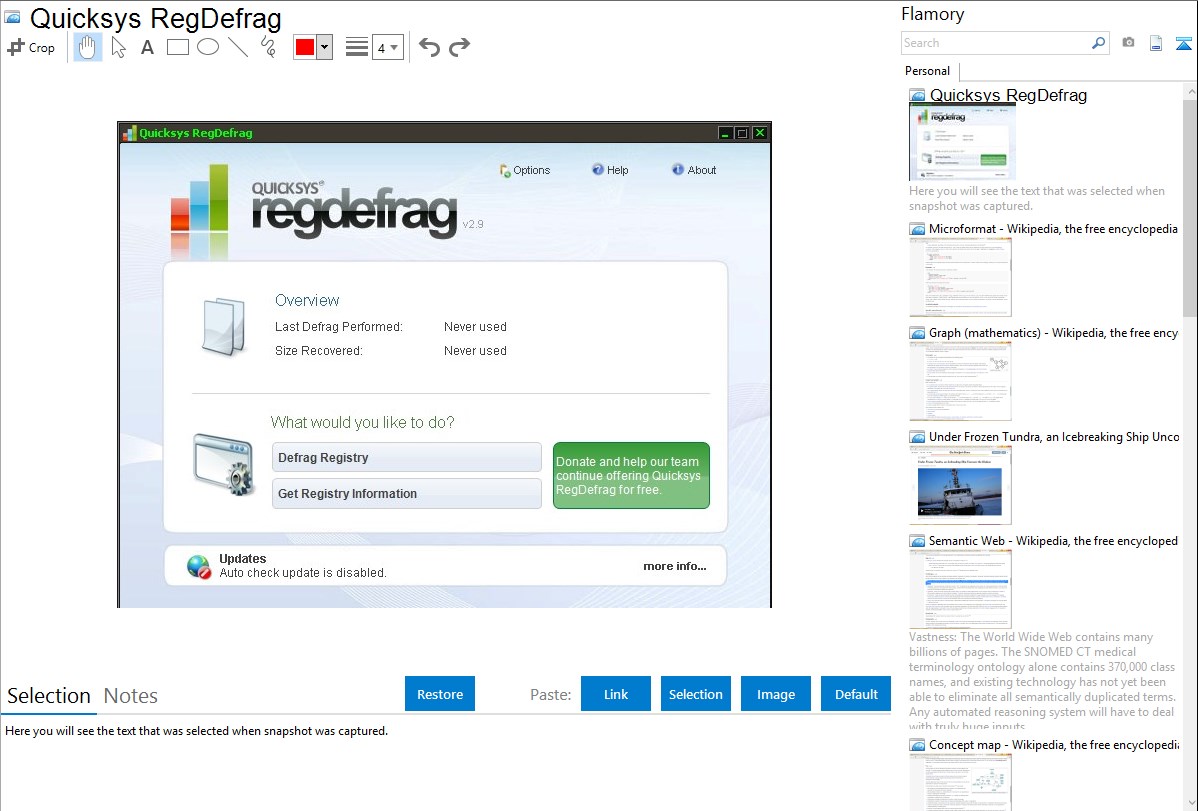Click the camera capture icon
Viewport: 1198px width, 811px height.
pos(1128,43)
